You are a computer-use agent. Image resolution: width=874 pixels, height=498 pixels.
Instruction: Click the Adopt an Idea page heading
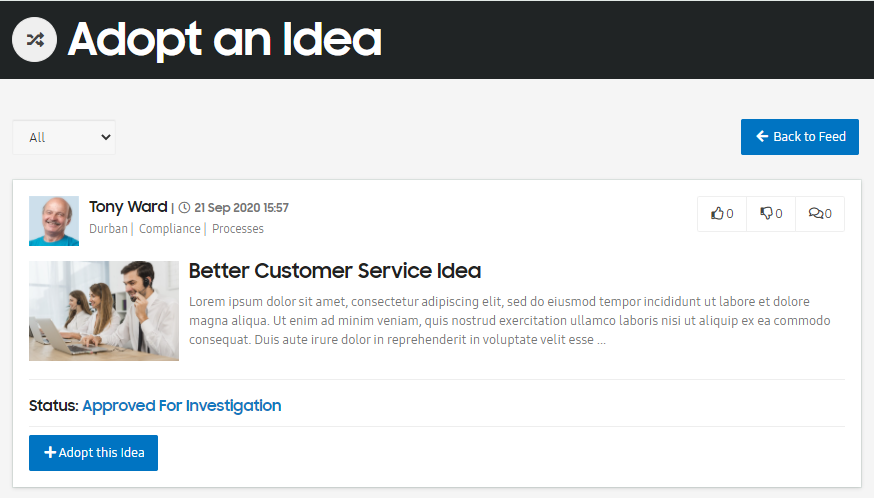pyautogui.click(x=225, y=40)
